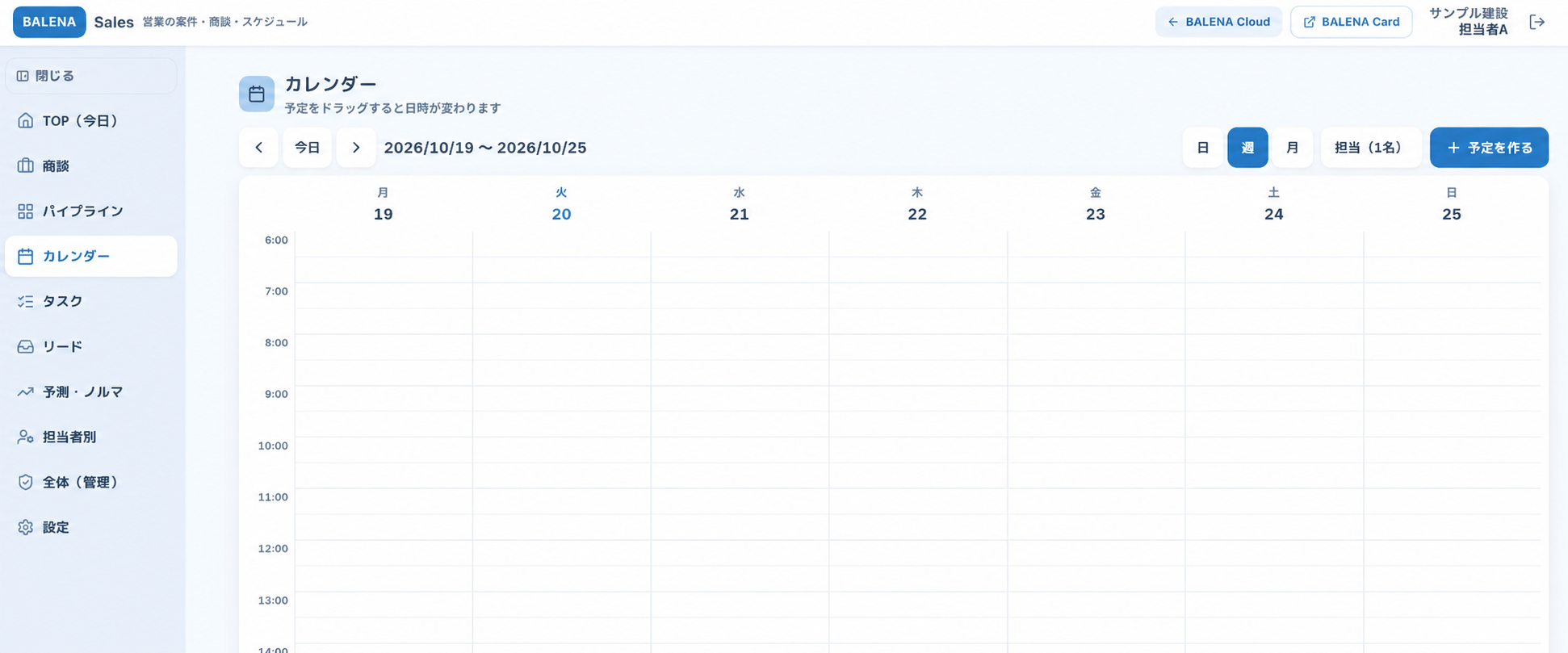Image resolution: width=1568 pixels, height=653 pixels.
Task: Select カレンダー in the sidebar
Action: coord(91,257)
